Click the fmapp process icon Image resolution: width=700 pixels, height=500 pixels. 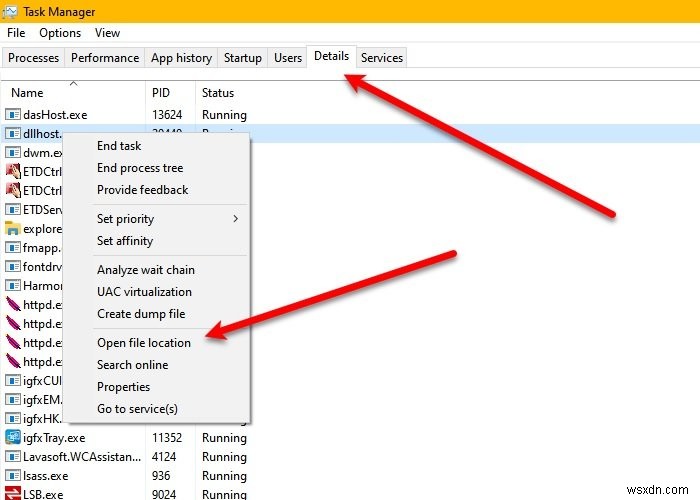click(x=13, y=247)
